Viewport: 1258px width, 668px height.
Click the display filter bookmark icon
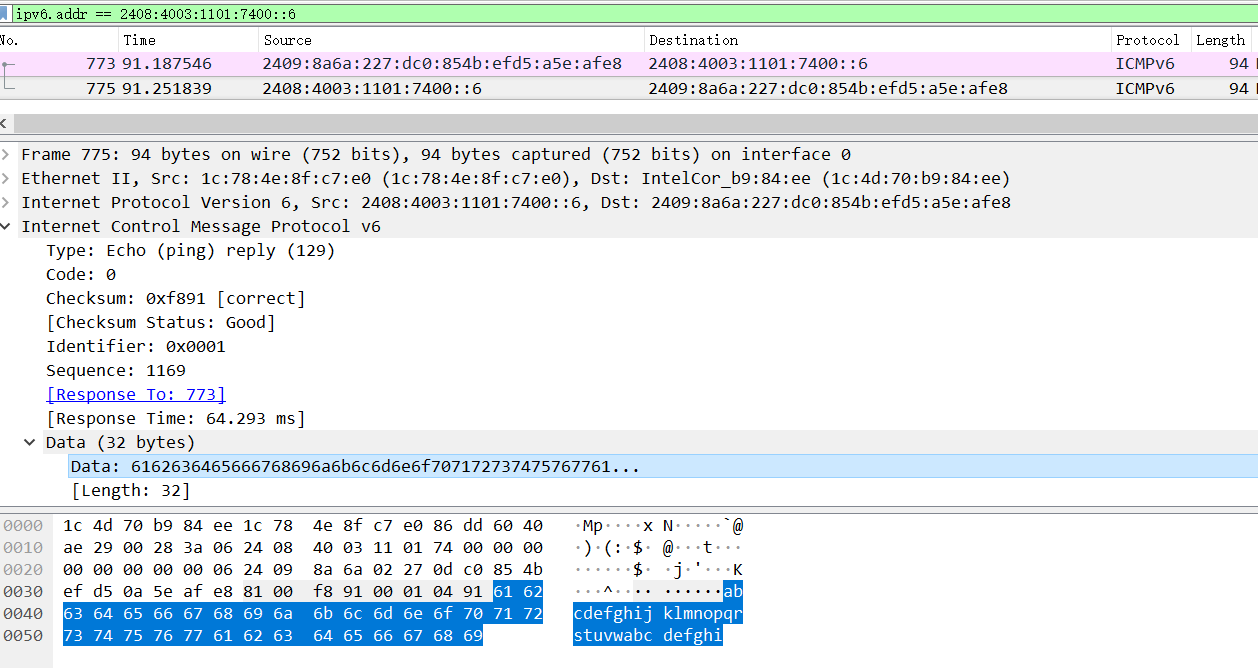pyautogui.click(x=6, y=14)
